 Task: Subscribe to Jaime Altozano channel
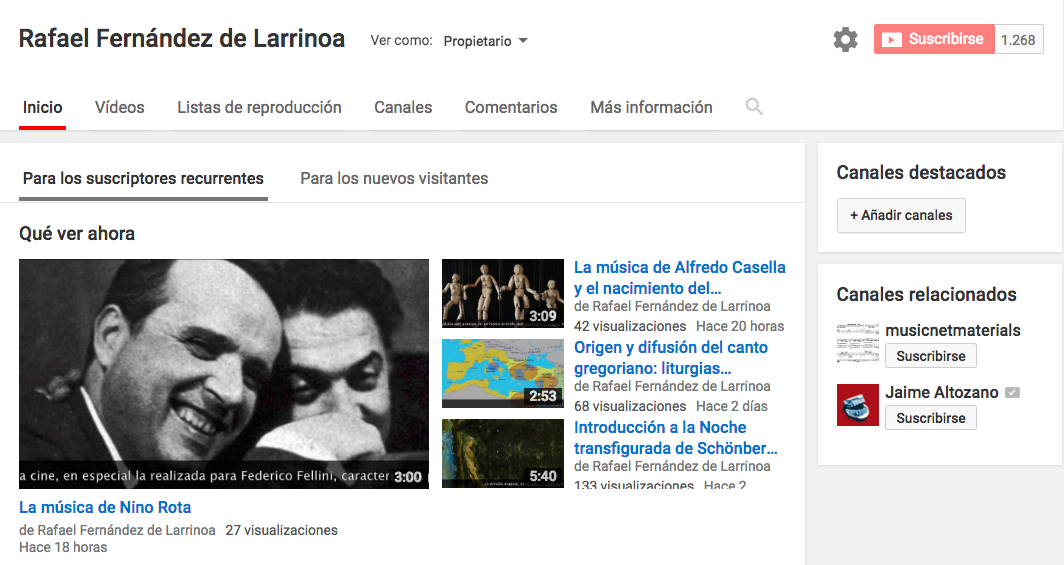[931, 418]
